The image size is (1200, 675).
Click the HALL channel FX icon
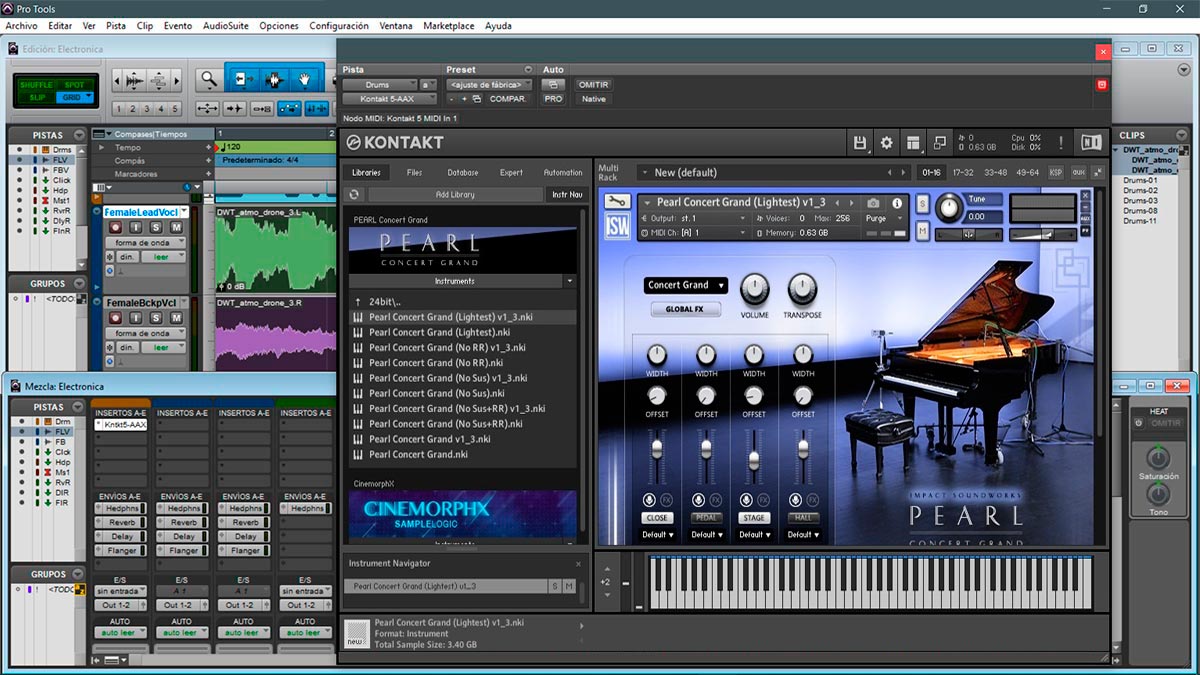[812, 500]
